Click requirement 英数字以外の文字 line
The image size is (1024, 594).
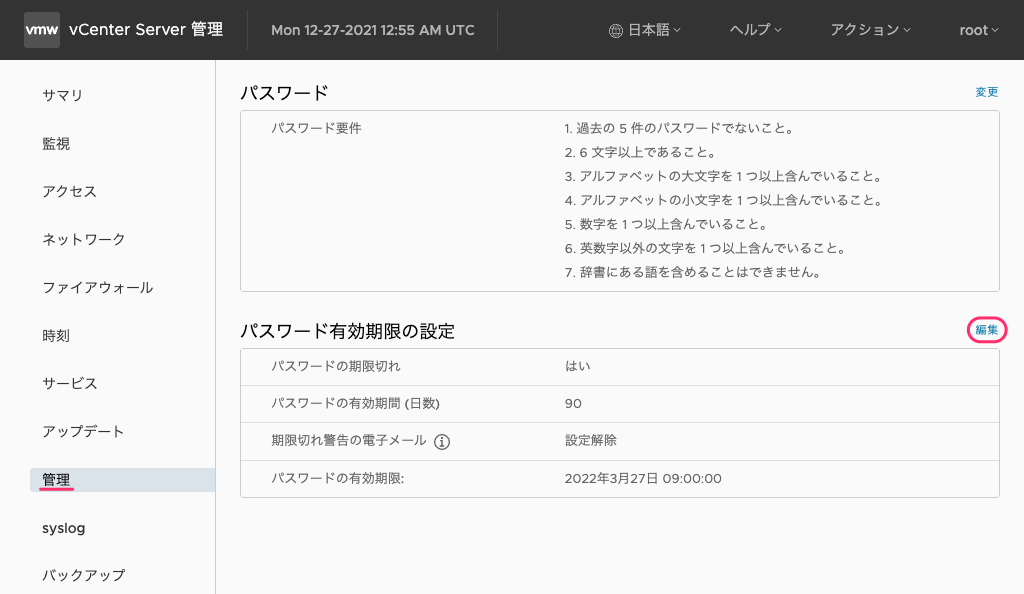tap(706, 249)
